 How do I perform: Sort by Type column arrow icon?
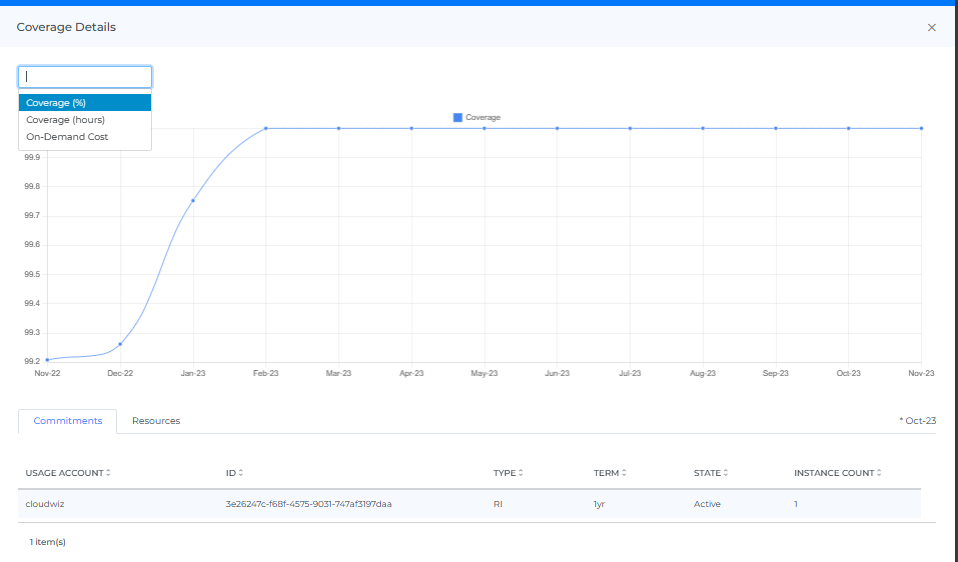tap(521, 473)
